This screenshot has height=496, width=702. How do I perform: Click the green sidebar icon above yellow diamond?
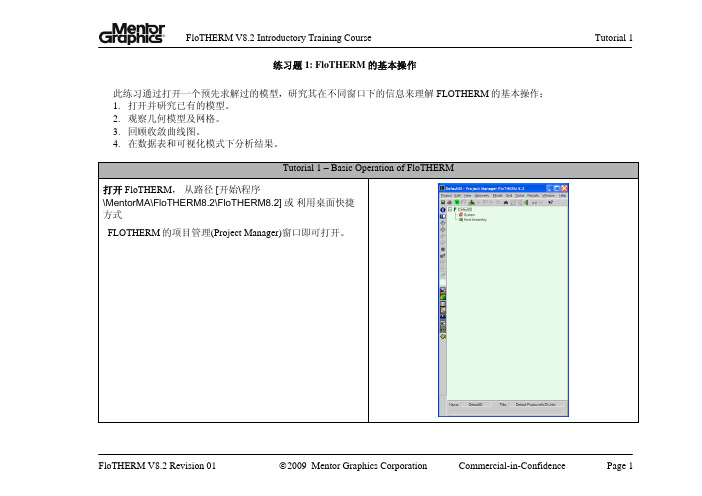(x=443, y=329)
